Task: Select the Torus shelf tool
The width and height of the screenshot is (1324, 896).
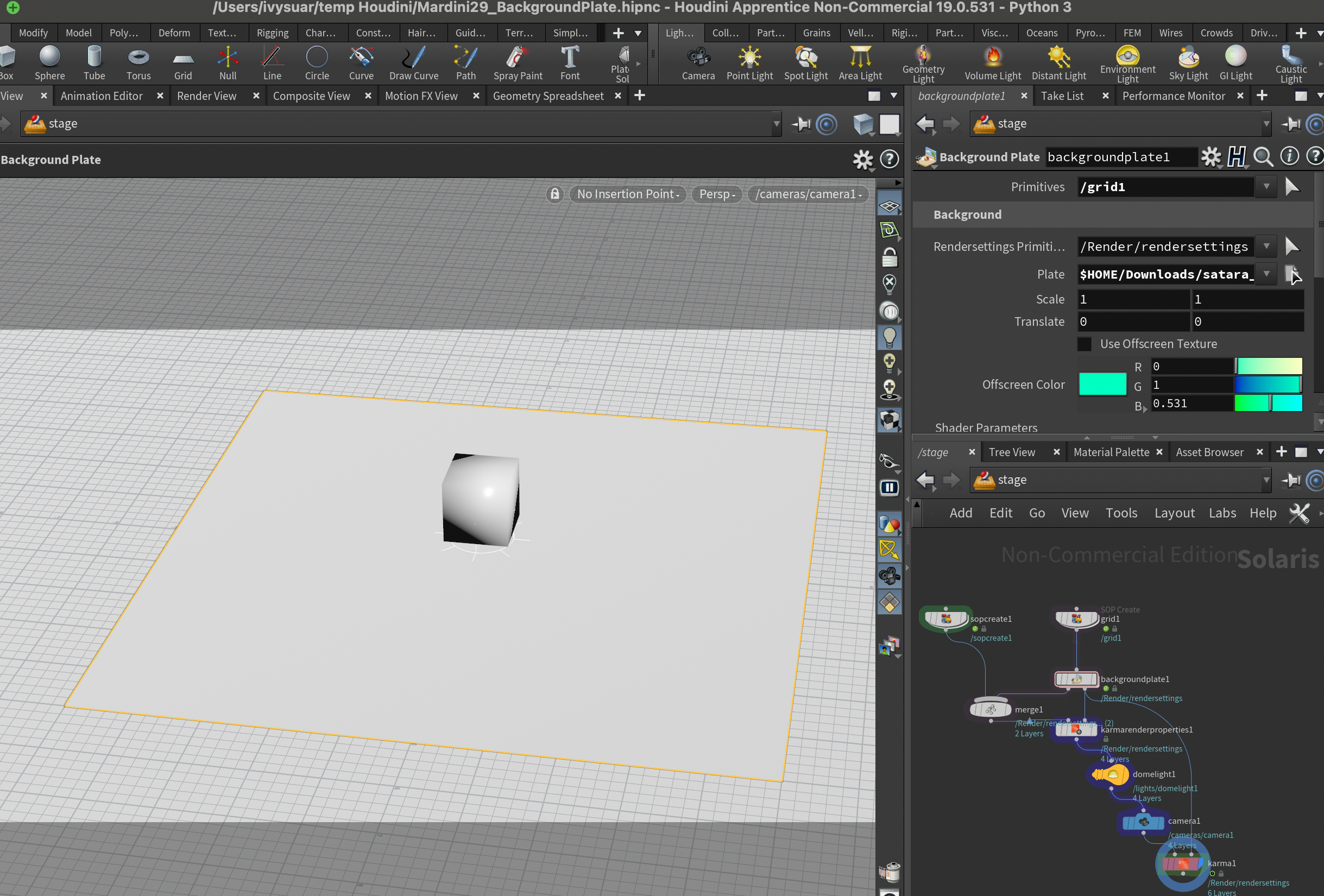Action: coord(138,63)
